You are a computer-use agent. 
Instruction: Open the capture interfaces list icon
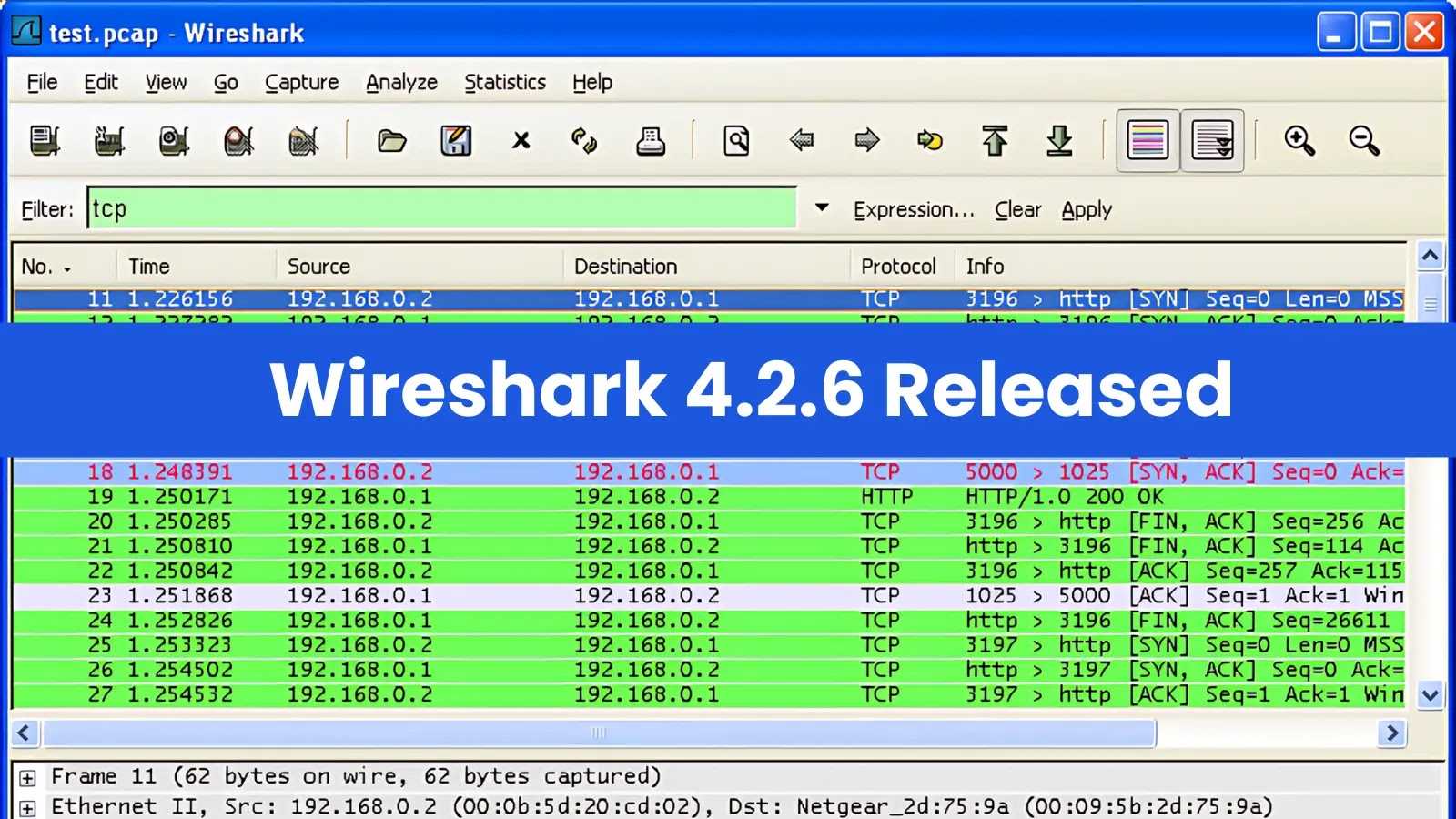click(45, 141)
